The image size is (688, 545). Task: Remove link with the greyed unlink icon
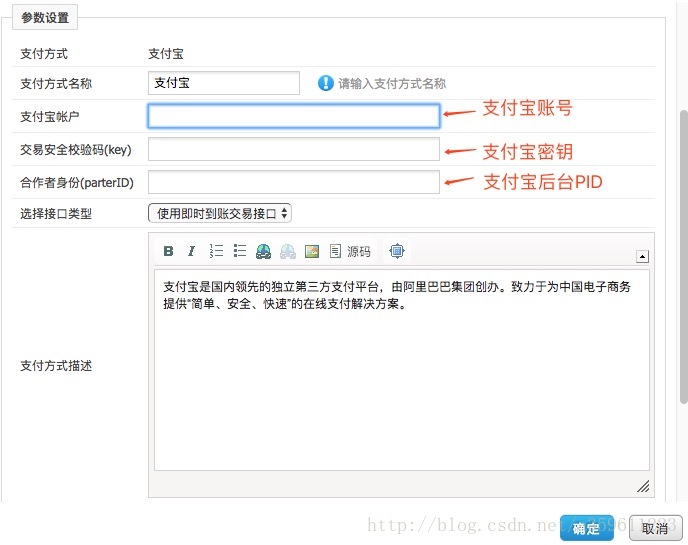point(288,251)
